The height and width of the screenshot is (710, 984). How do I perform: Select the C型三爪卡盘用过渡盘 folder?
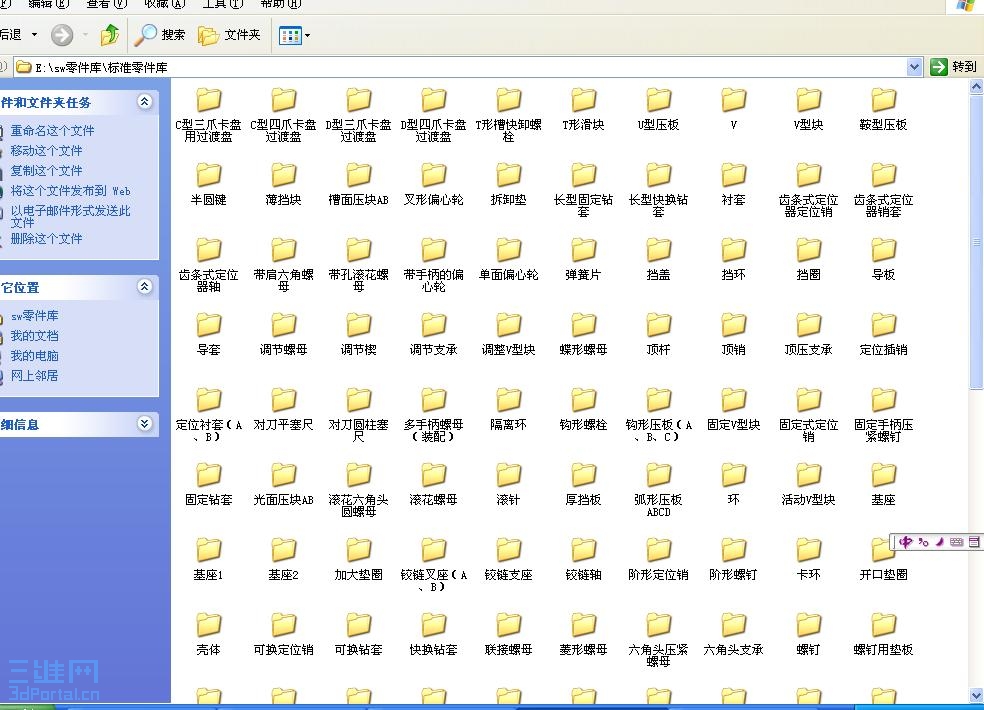[x=208, y=115]
